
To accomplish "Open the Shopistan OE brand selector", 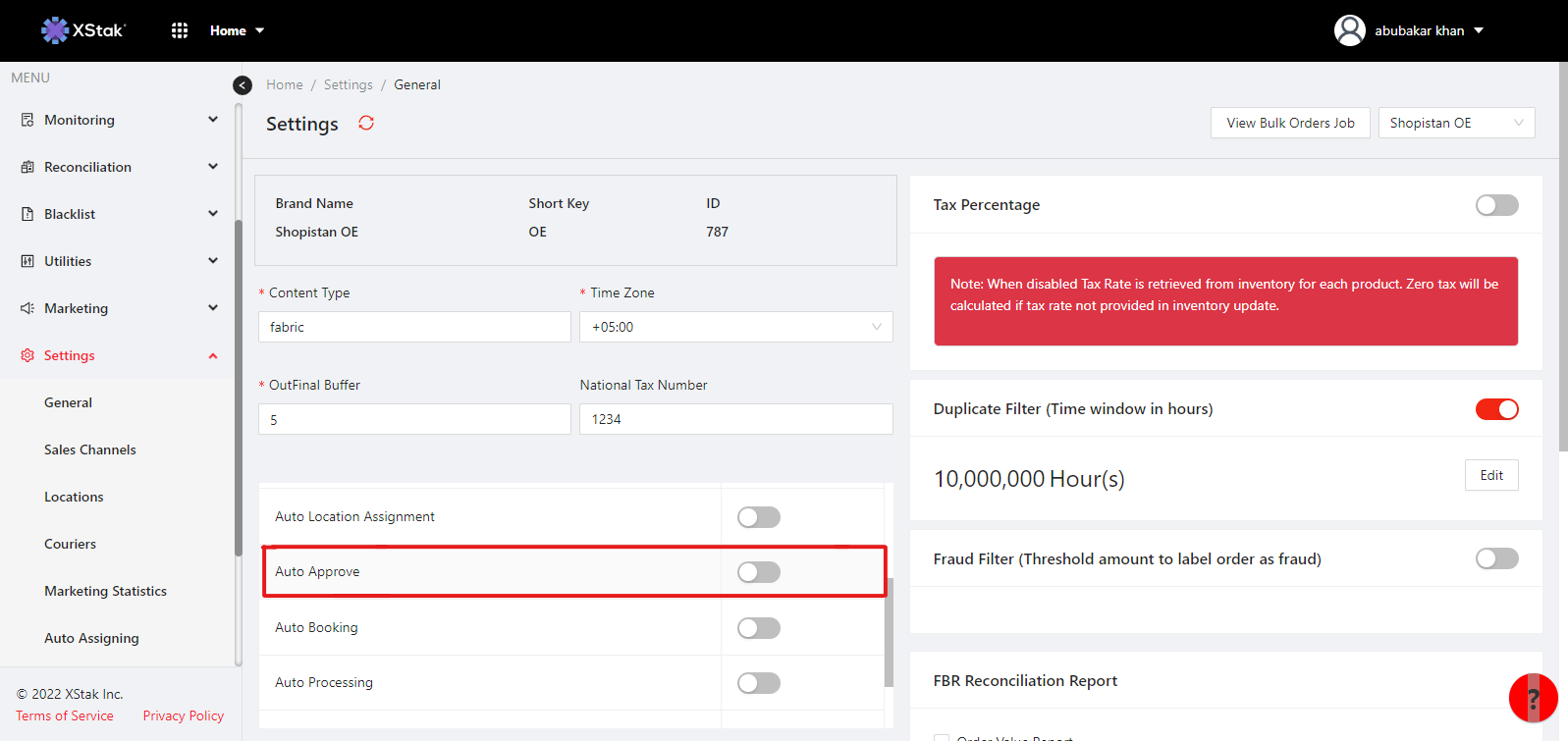I will [1456, 123].
